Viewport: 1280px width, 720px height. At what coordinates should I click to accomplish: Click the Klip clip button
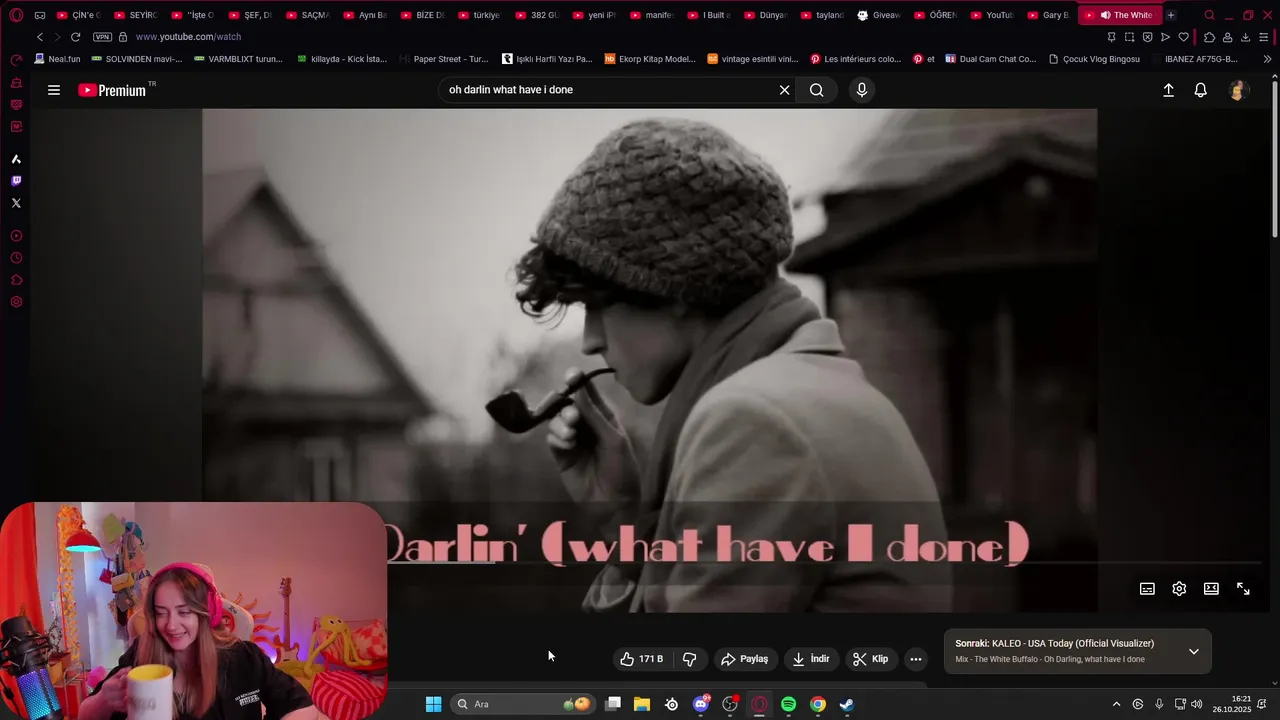tap(870, 659)
